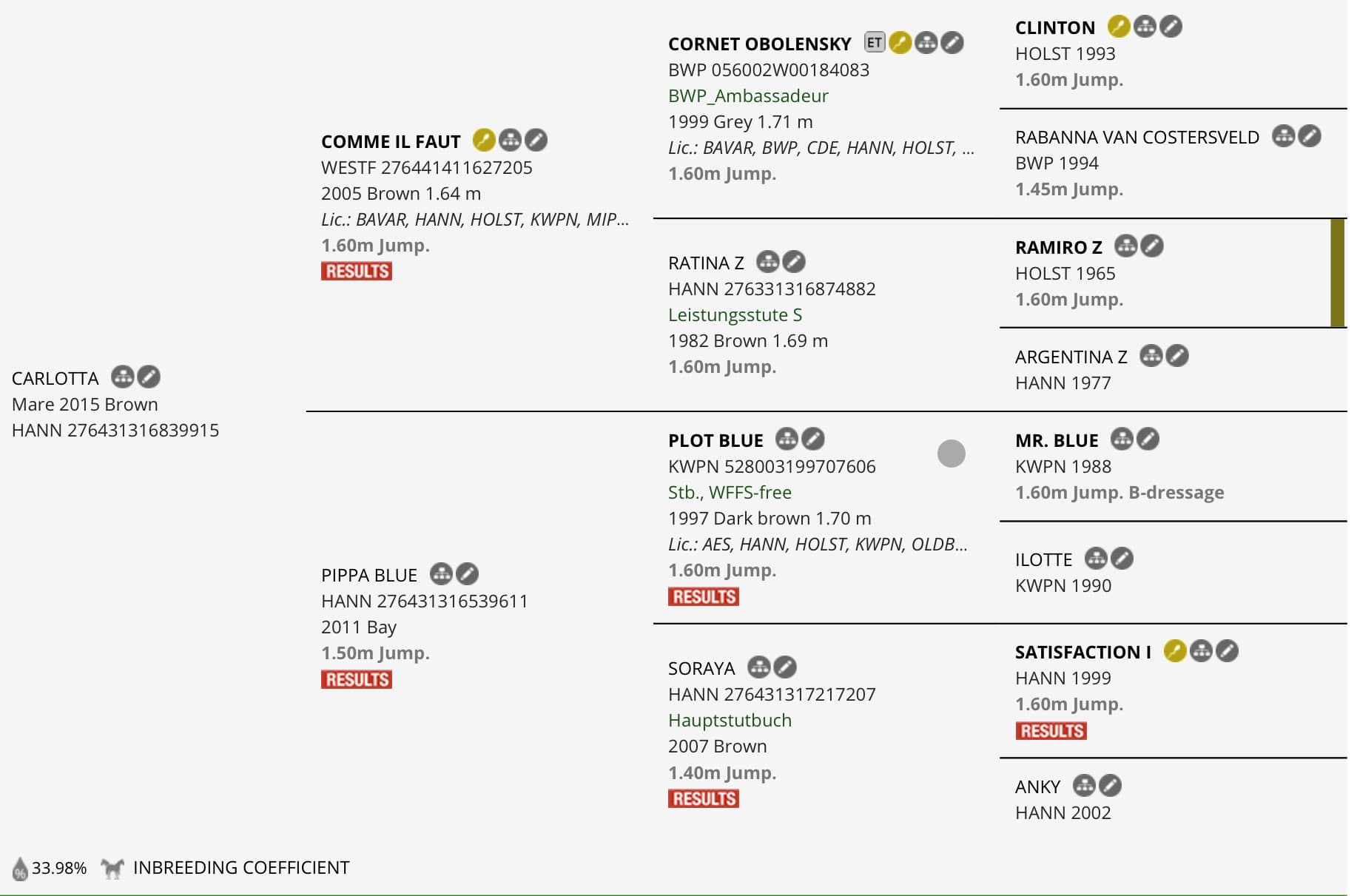Viewport: 1357px width, 896px height.
Task: Click the edit pencil icon next to CARLOTTA
Action: tap(149, 377)
